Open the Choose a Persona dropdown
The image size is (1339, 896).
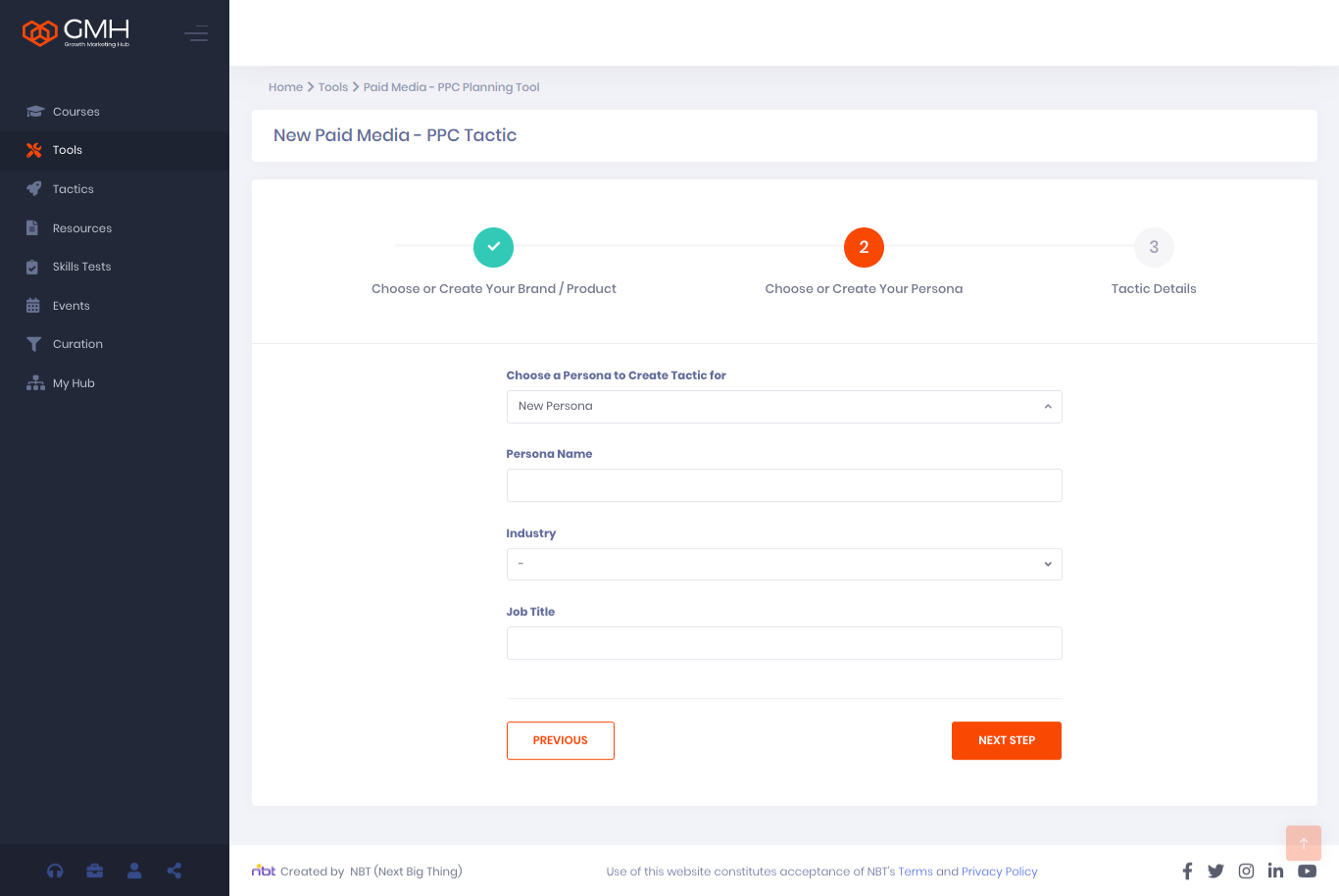click(x=784, y=407)
